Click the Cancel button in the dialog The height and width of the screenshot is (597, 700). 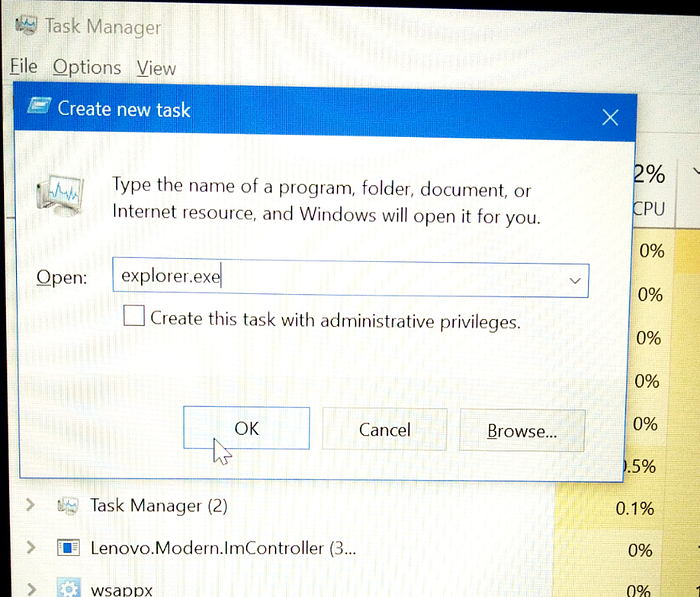[x=384, y=430]
